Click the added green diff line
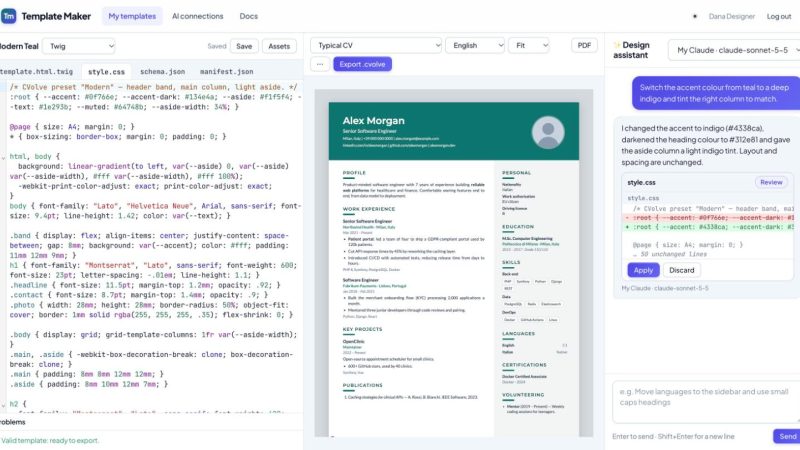This screenshot has height=450, width=800. pyautogui.click(x=708, y=227)
